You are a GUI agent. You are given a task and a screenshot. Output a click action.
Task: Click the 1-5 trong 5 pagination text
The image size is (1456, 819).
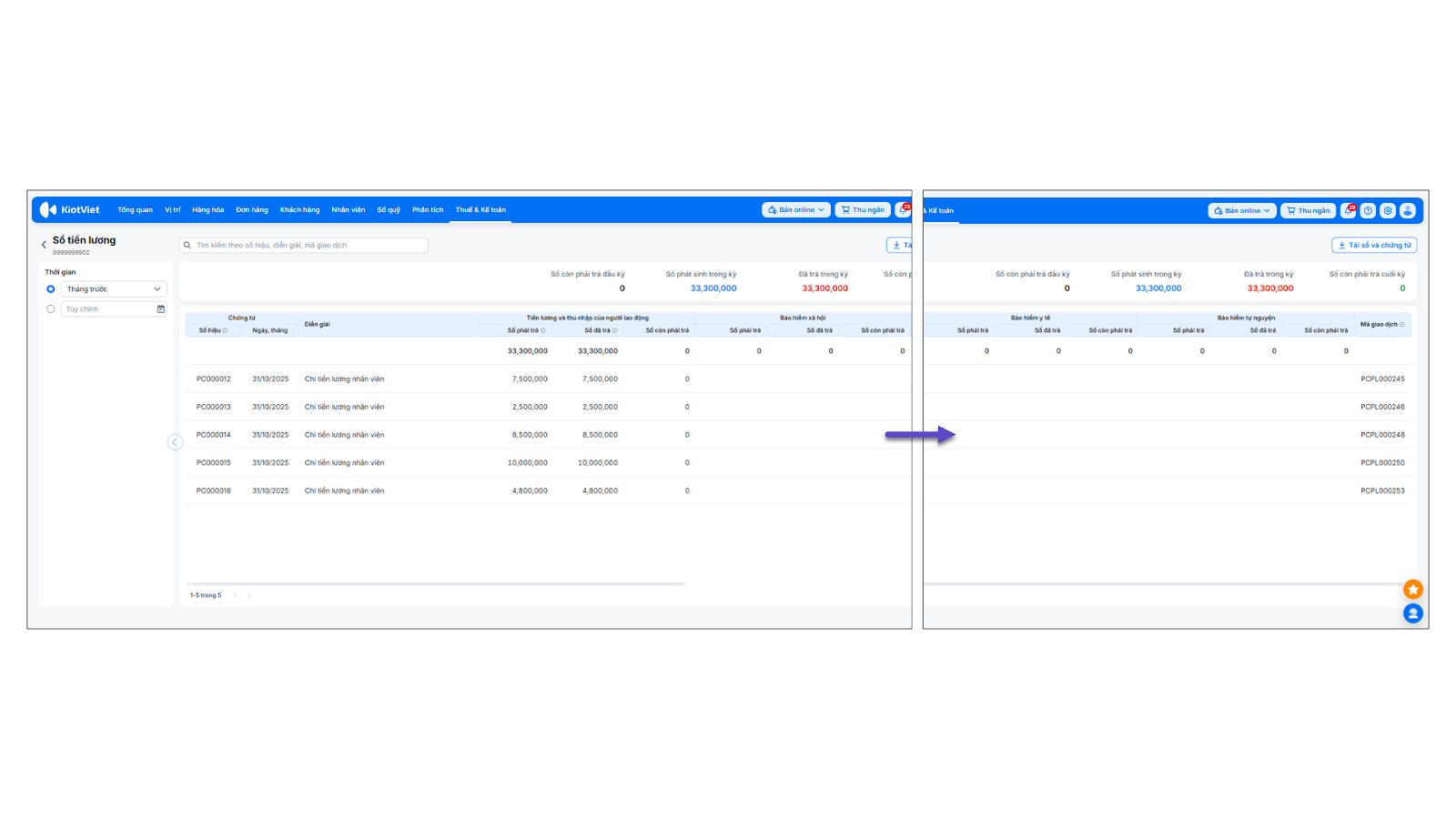pos(206,595)
